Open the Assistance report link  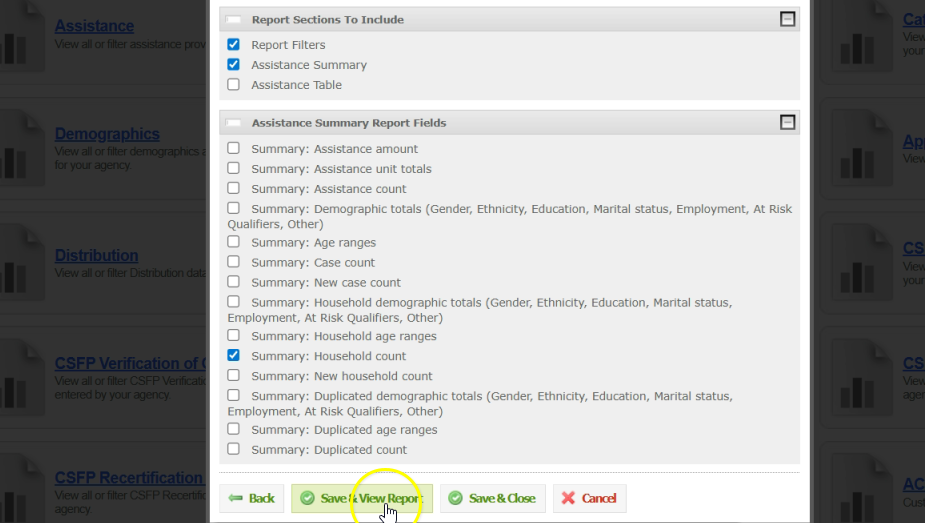(94, 26)
